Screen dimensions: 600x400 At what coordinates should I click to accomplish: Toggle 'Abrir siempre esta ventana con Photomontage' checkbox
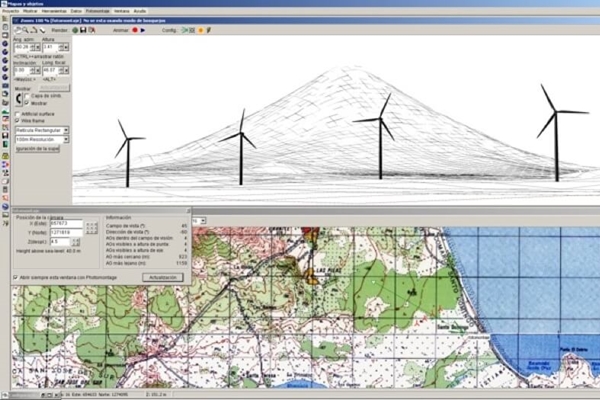pyautogui.click(x=17, y=276)
